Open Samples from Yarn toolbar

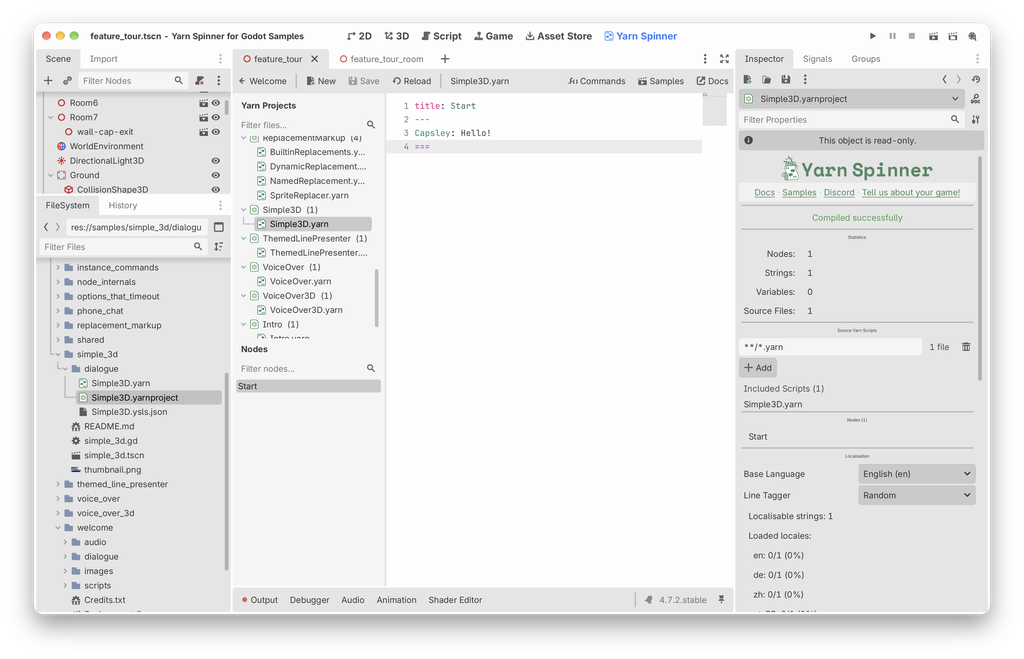(661, 81)
